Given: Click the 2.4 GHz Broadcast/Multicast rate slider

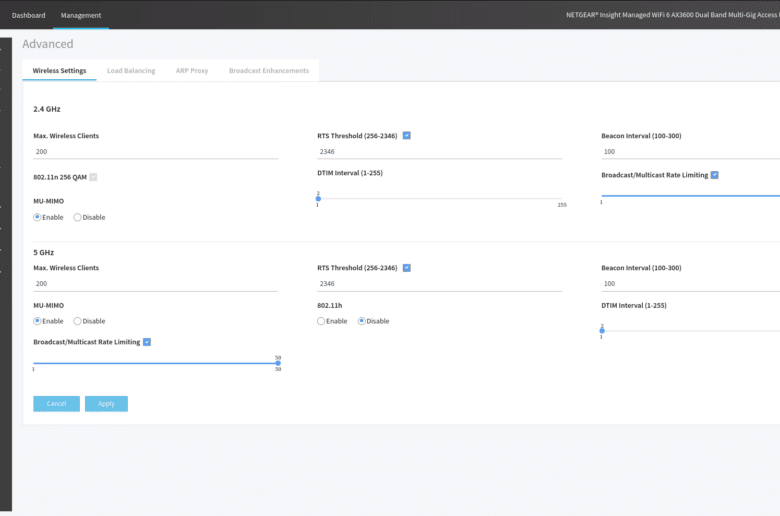Looking at the screenshot, I should (x=690, y=196).
